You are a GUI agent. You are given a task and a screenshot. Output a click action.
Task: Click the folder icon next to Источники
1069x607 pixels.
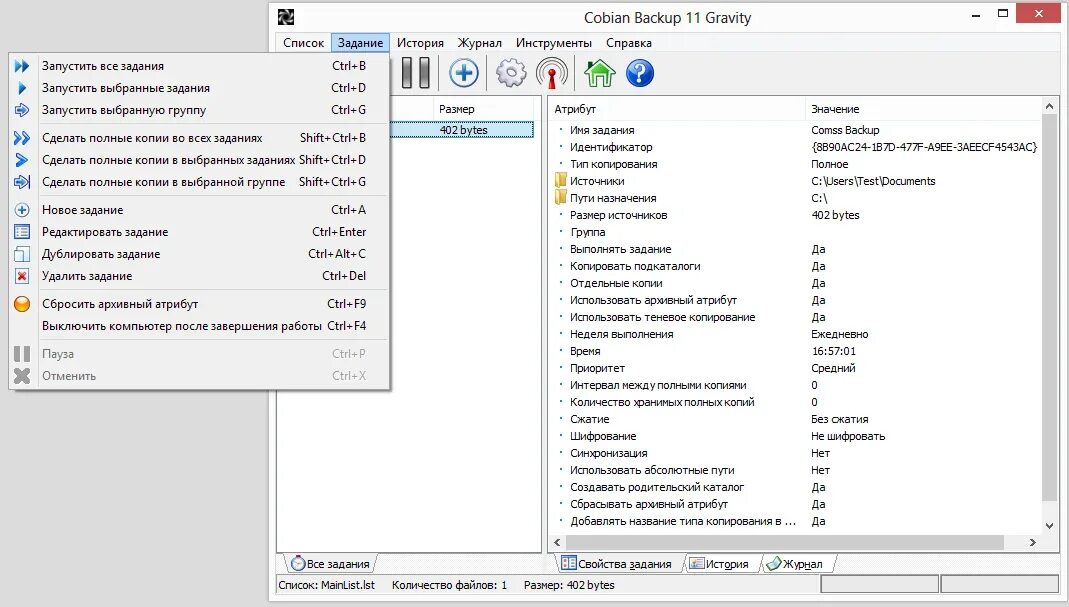pos(560,181)
